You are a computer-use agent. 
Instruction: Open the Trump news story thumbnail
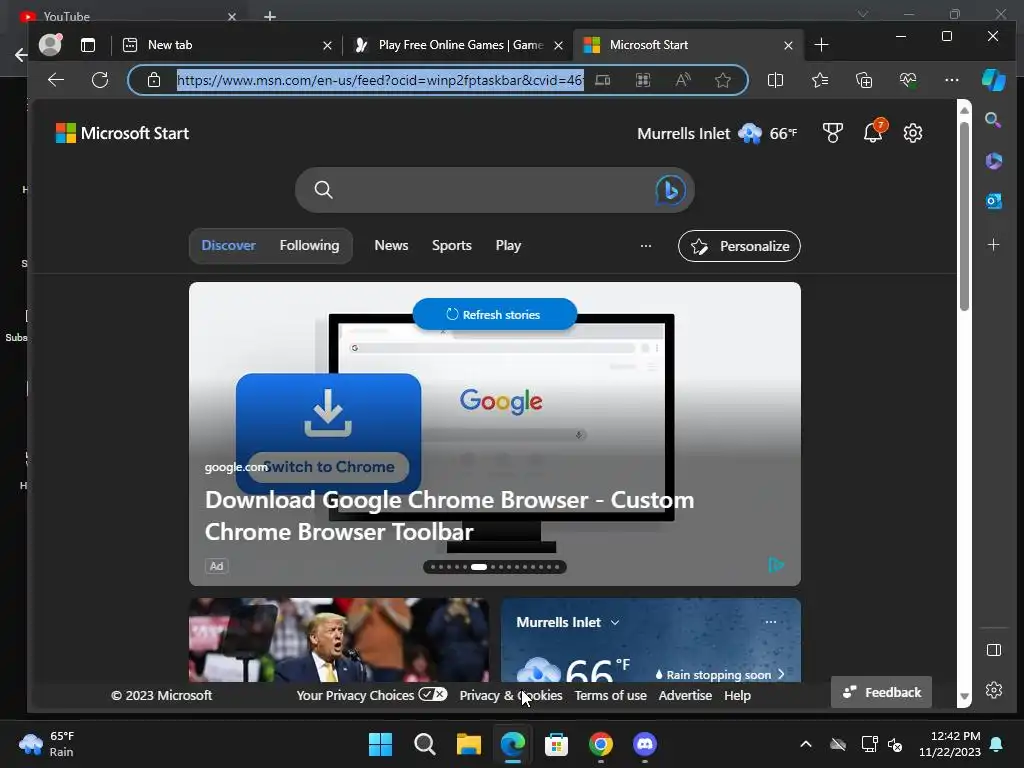pos(339,640)
